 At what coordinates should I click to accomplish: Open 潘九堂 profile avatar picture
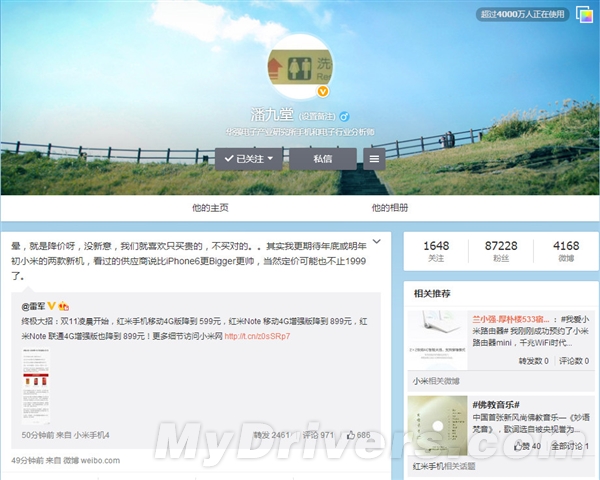(x=300, y=67)
